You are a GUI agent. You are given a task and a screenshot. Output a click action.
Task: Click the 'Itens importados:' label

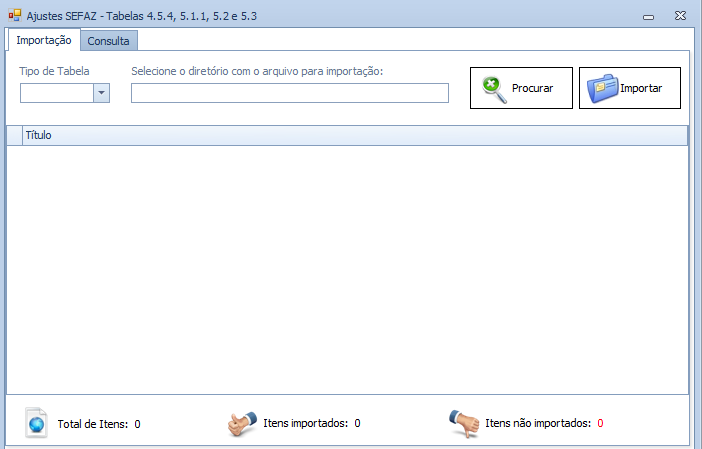305,423
